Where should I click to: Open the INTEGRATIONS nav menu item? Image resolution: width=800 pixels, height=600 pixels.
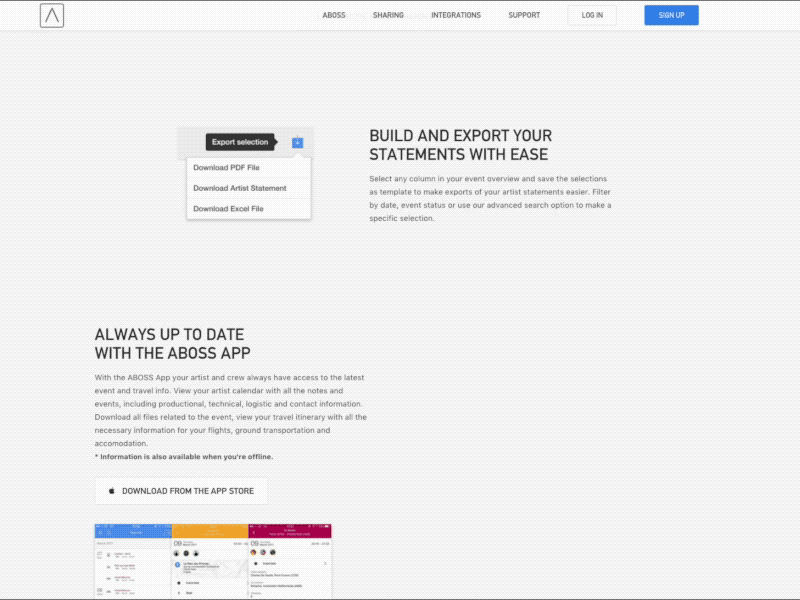[456, 15]
